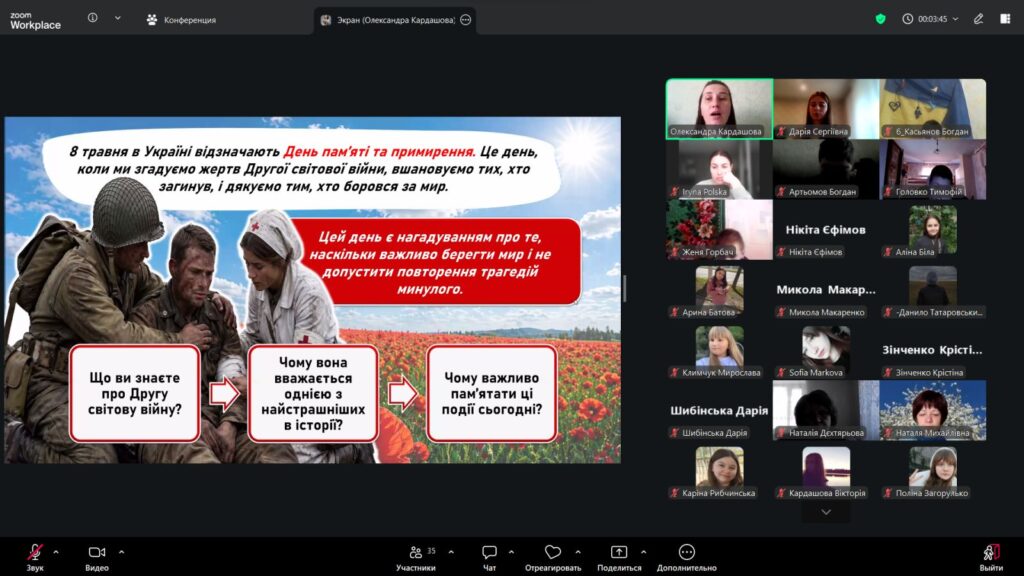Click the meeting info circle icon

93,18
